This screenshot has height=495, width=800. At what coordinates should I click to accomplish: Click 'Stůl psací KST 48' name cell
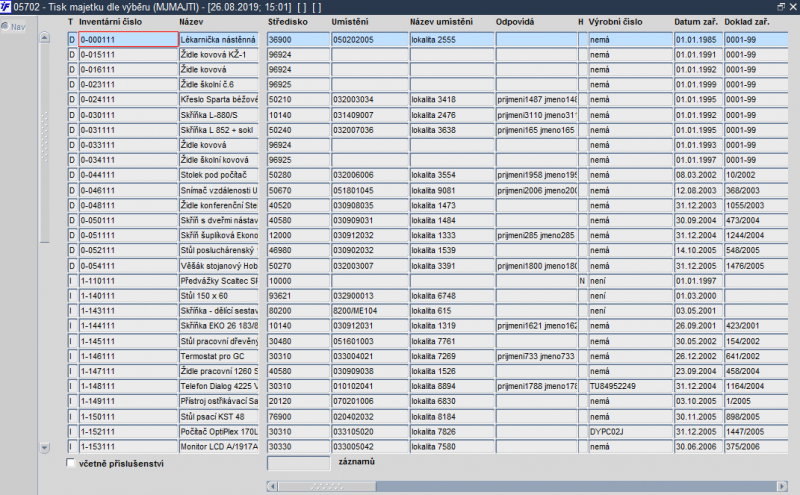(x=219, y=416)
